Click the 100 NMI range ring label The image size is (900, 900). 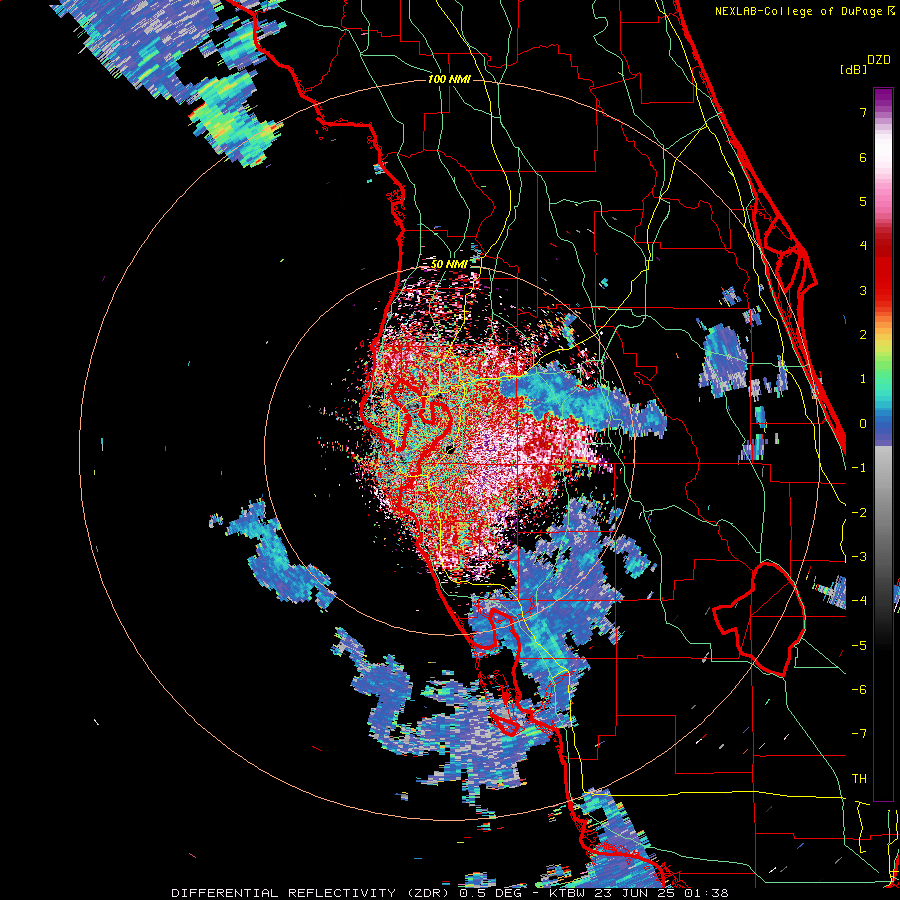click(x=449, y=79)
